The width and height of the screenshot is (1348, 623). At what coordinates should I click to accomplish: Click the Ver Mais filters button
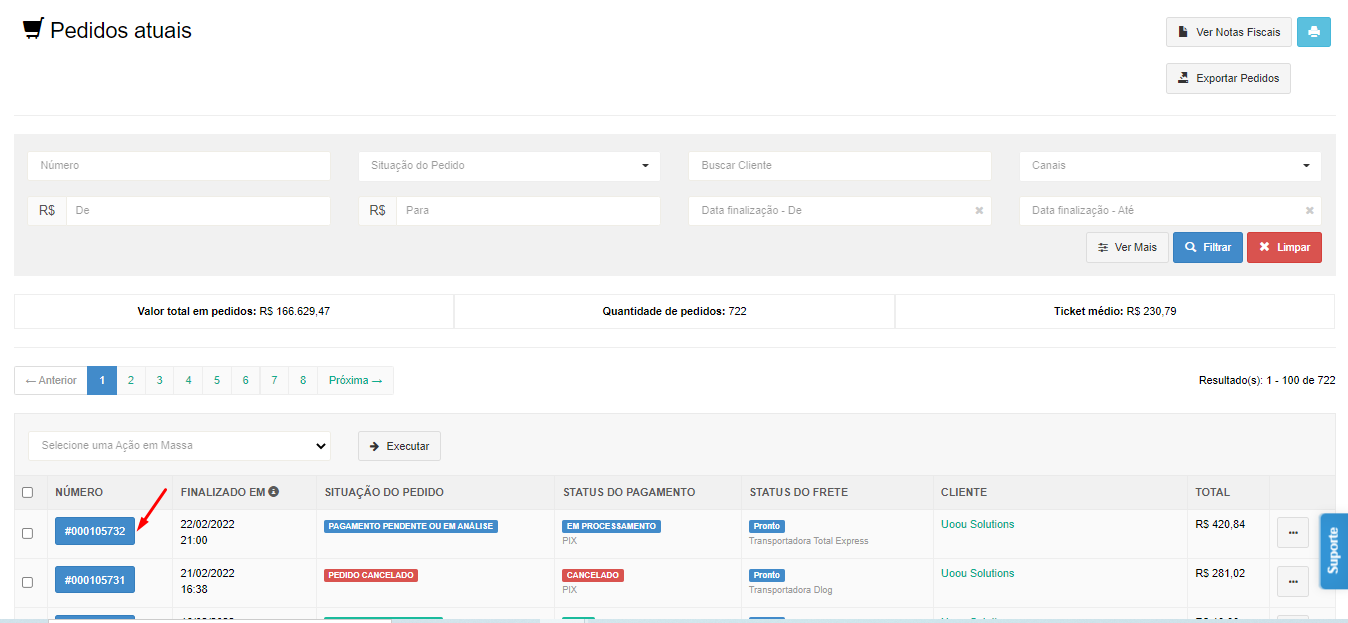click(x=1127, y=247)
